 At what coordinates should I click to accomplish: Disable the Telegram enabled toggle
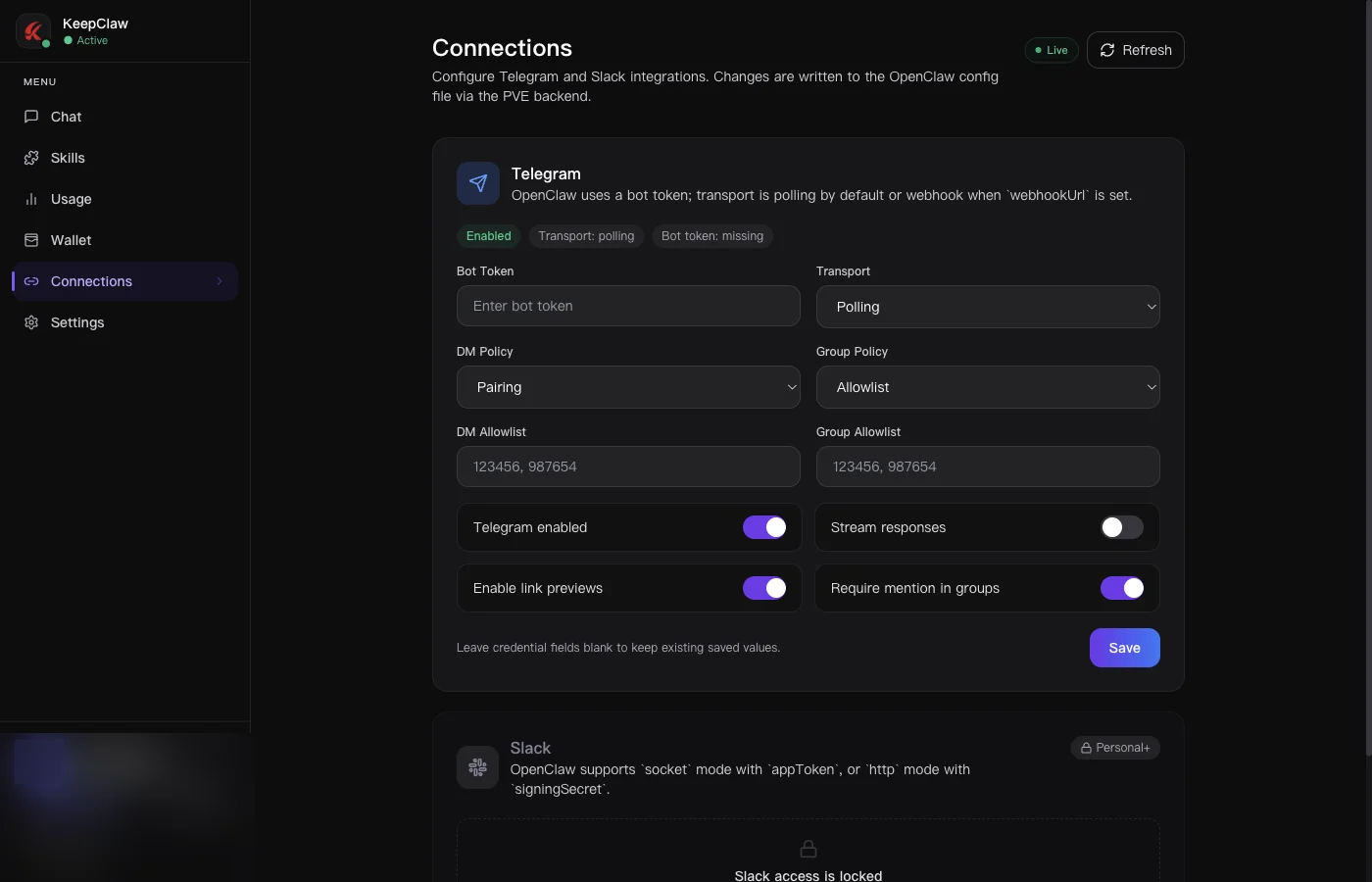pos(764,527)
